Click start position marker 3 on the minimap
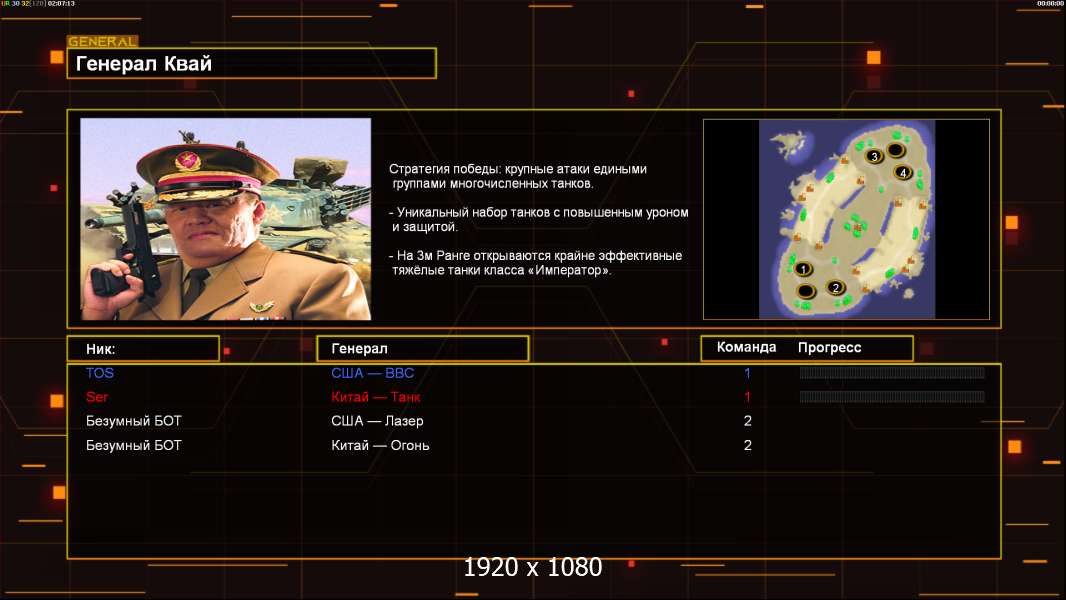This screenshot has height=600, width=1066. click(874, 156)
